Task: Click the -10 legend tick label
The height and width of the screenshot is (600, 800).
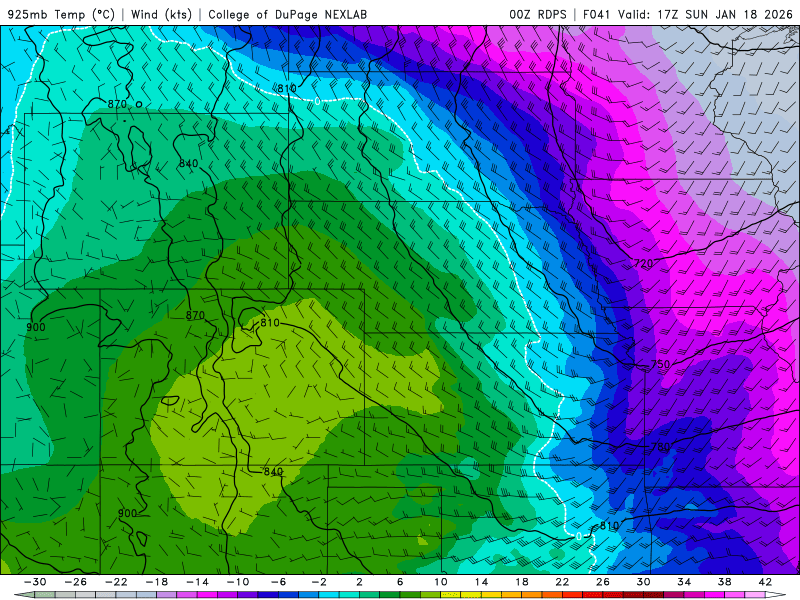Action: pos(238,582)
